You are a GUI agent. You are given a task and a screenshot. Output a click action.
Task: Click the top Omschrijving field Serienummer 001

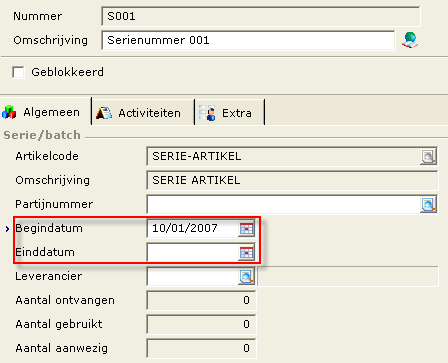(x=248, y=40)
